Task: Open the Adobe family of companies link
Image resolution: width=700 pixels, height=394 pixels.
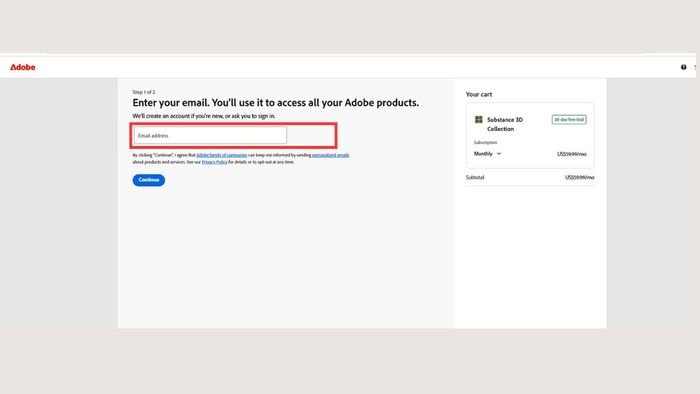Action: (x=222, y=155)
